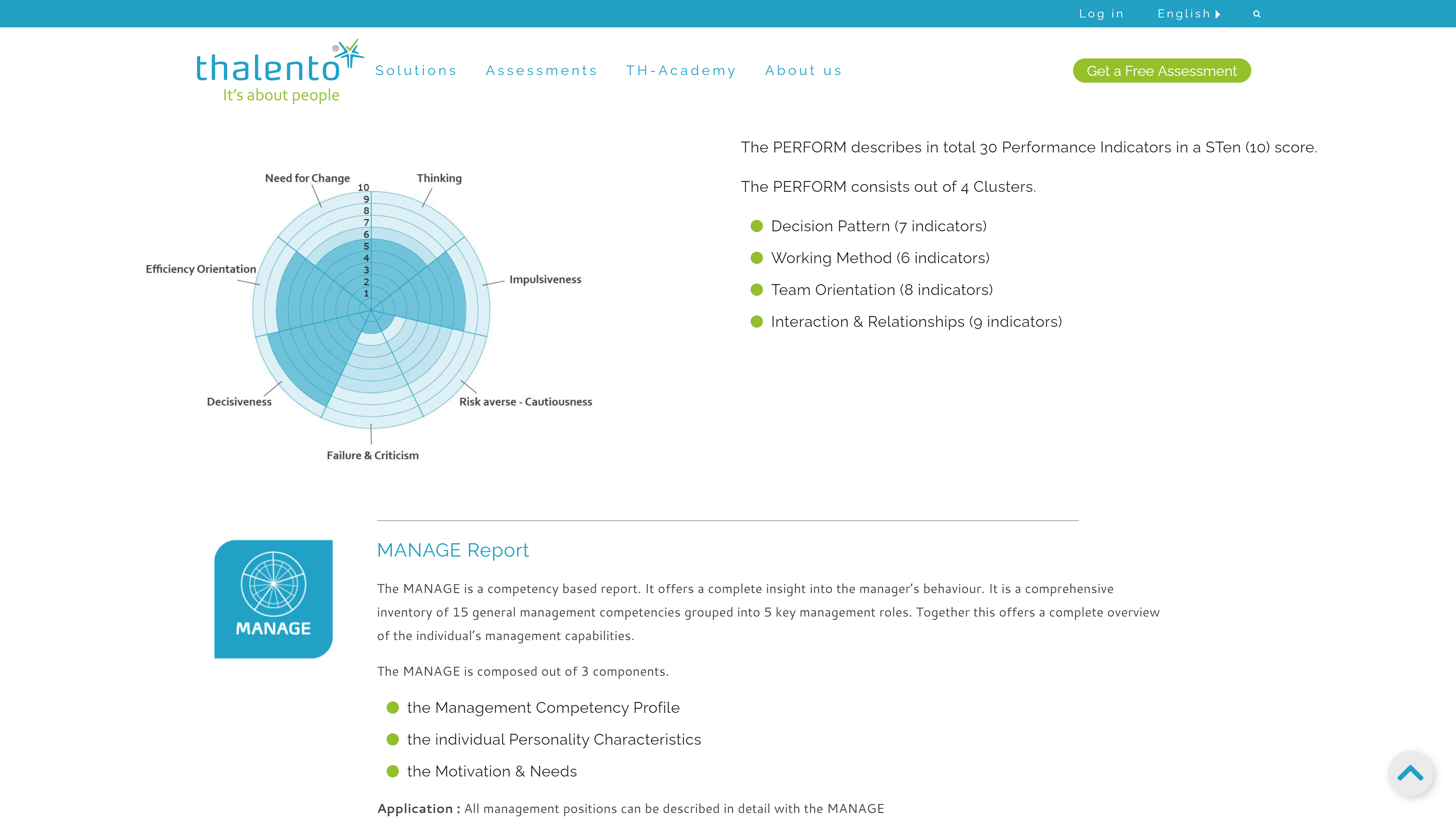Click the green bullet beside Working Method
Screen dimensions: 1456x819
(756, 258)
